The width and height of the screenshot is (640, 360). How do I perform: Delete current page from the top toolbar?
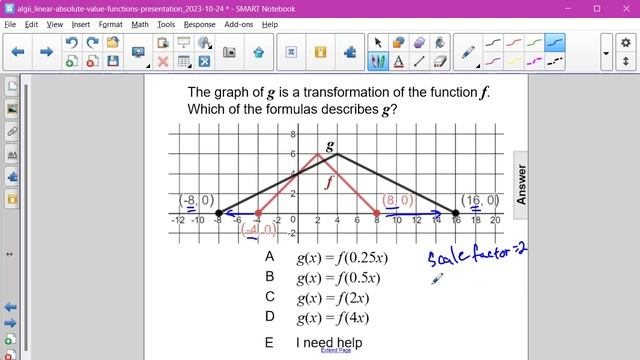click(93, 62)
